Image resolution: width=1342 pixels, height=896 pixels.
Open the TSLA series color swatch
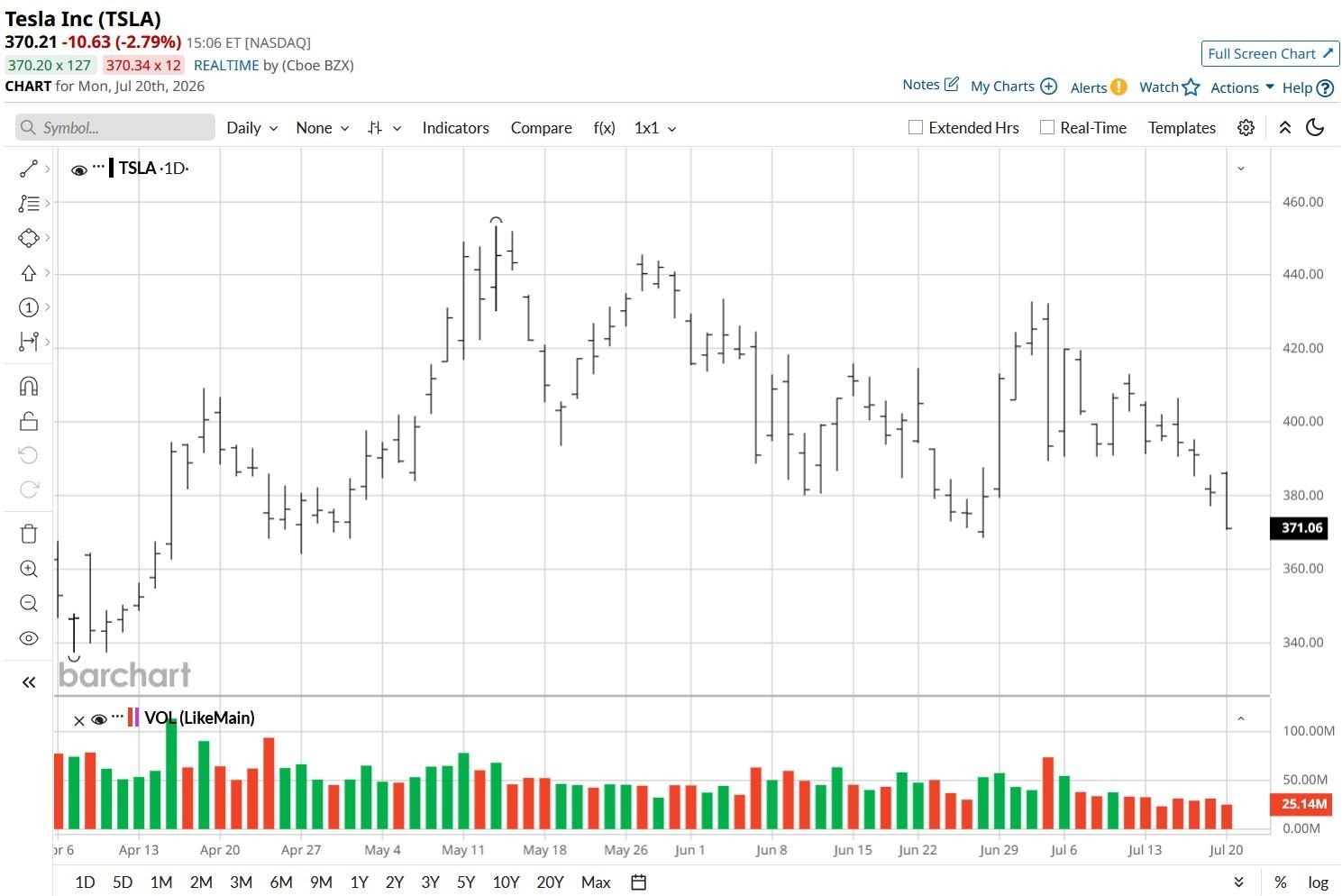(x=111, y=168)
